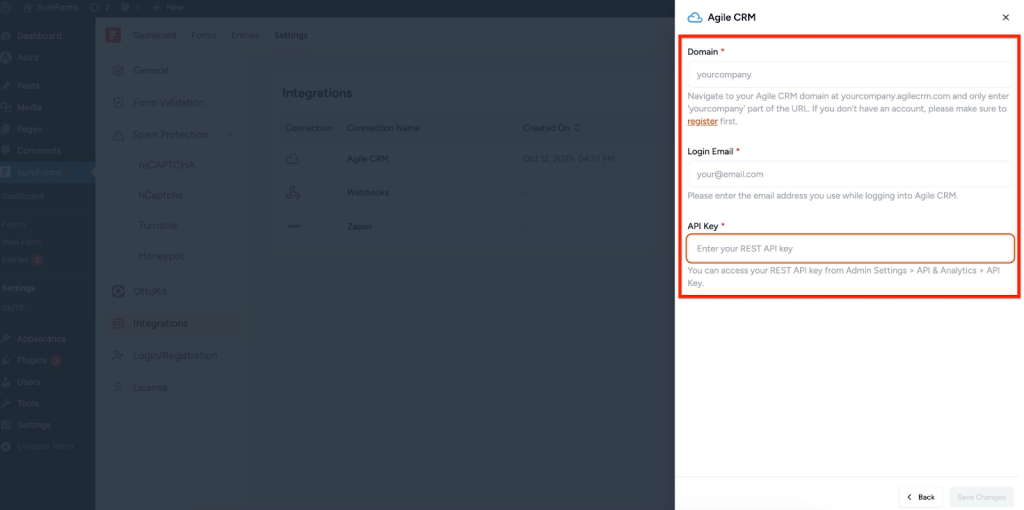1024x510 pixels.
Task: Open Entries submenu in sidebar
Action: [x=15, y=260]
